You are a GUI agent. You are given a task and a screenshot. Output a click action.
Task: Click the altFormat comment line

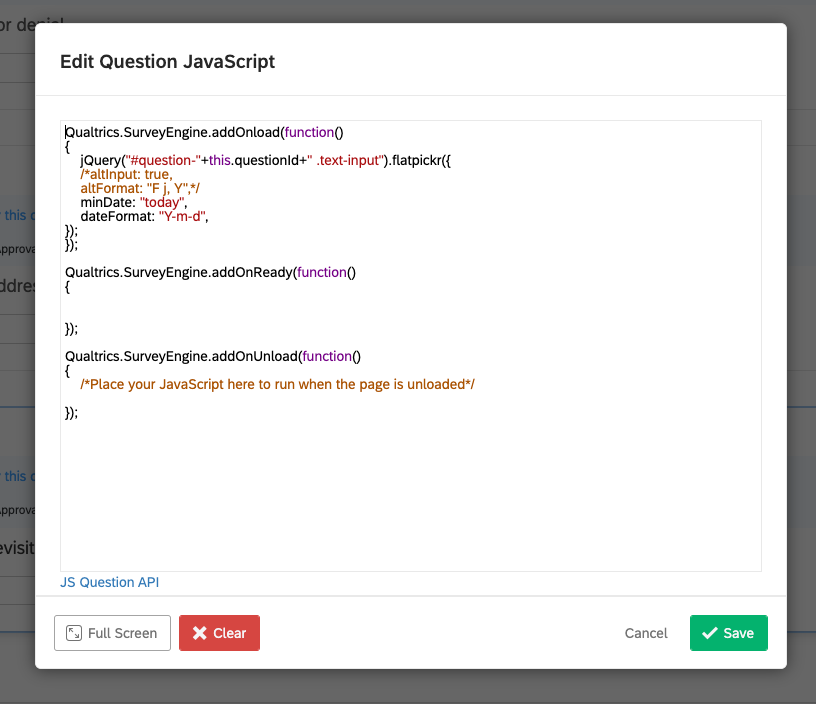[x=140, y=188]
